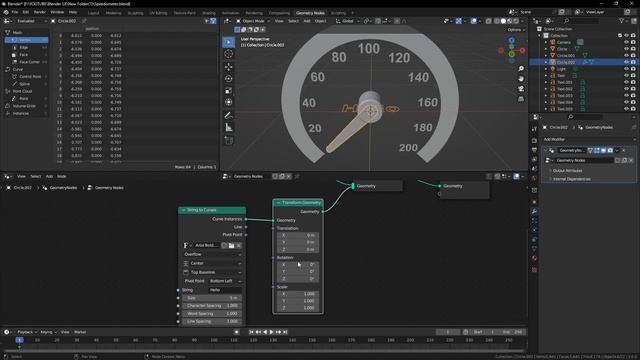The width and height of the screenshot is (640, 360).
Task: Open the Modifiers wrench tab in Properties
Action: coord(534,211)
